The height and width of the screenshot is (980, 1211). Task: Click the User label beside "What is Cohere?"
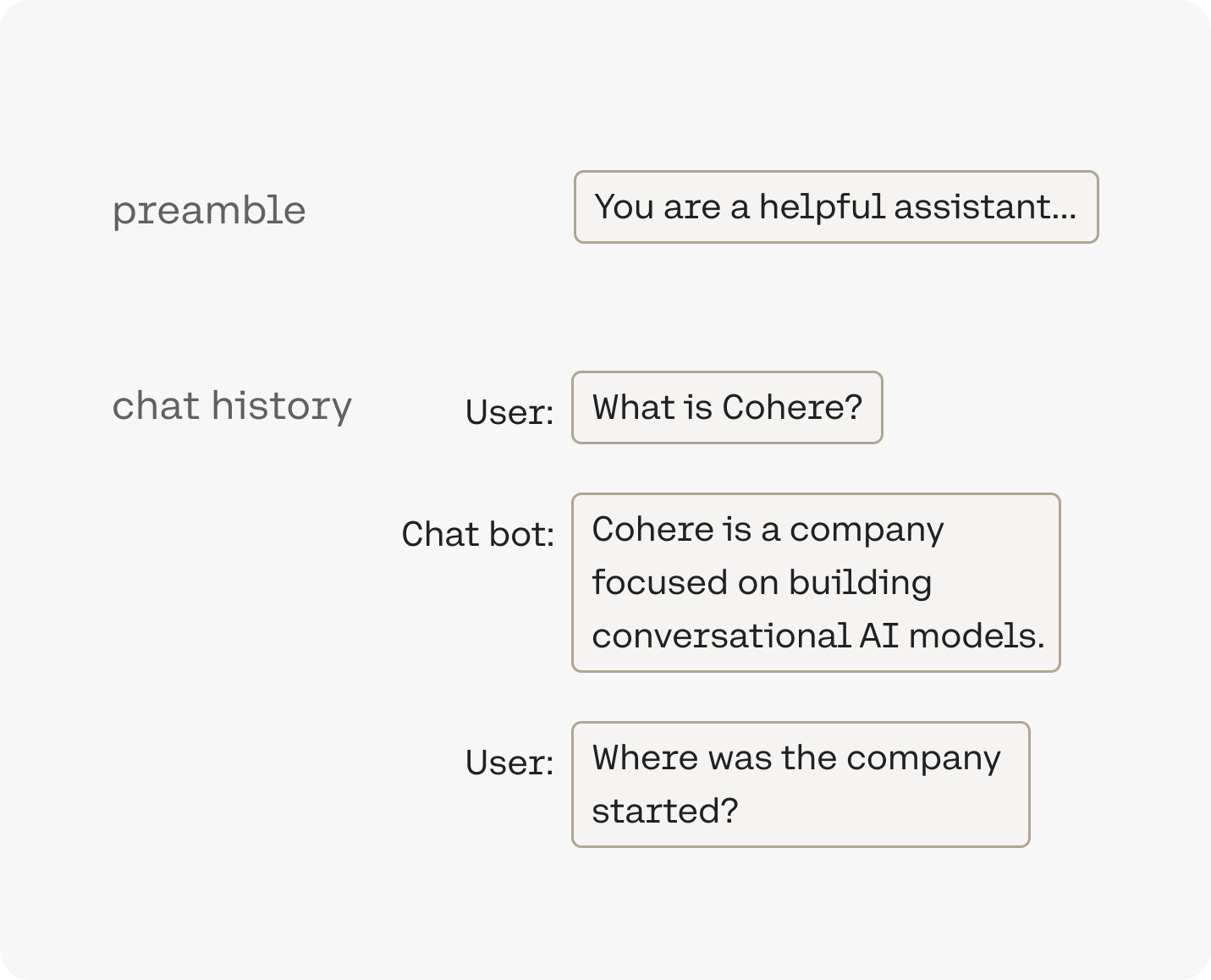pyautogui.click(x=509, y=413)
